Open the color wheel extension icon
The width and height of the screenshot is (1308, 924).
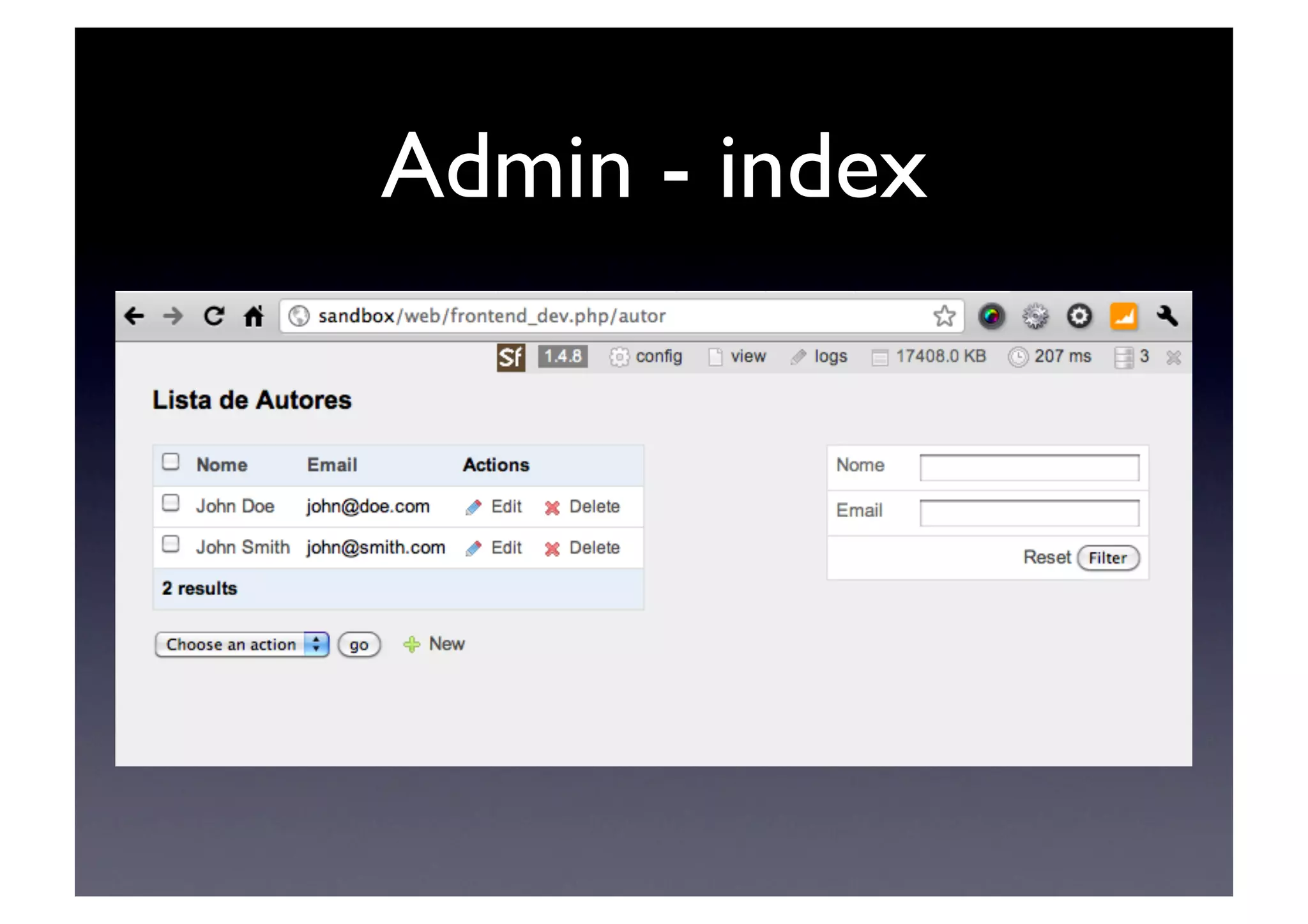click(991, 315)
